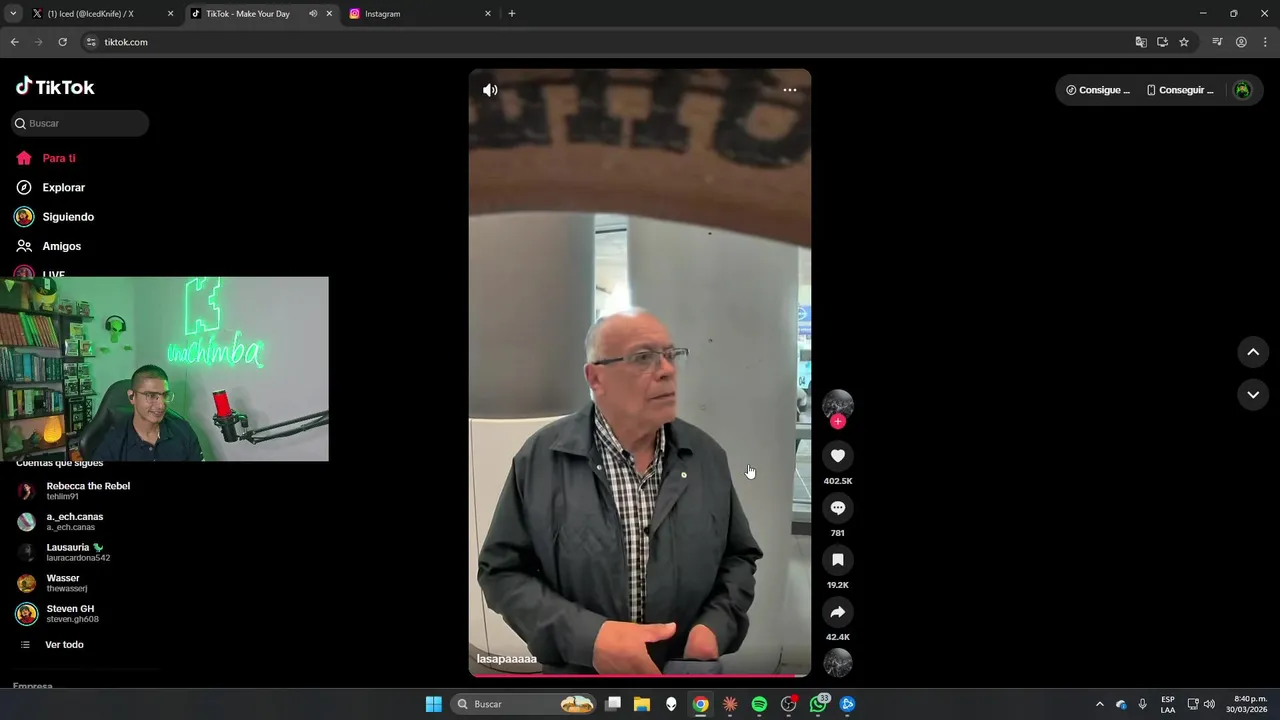Screen dimensions: 1280x720
Task: Translate this page icon
Action: click(1141, 42)
